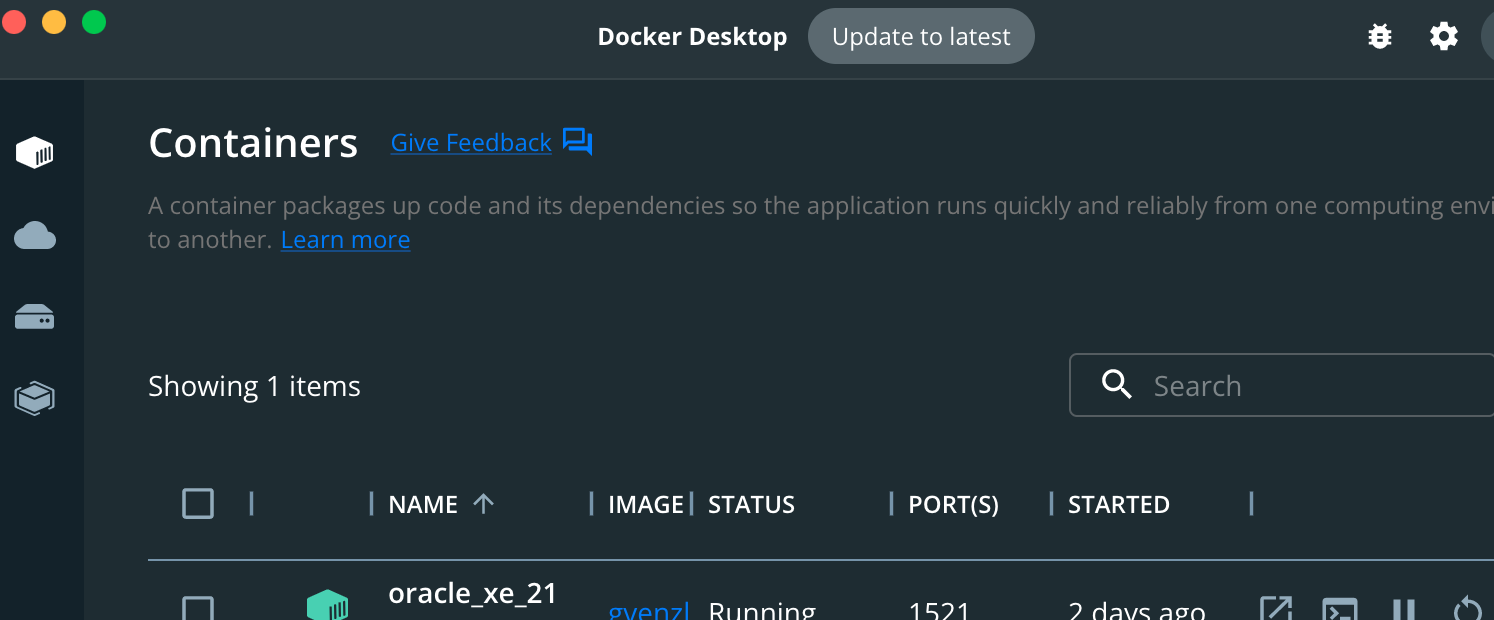Image resolution: width=1494 pixels, height=620 pixels.
Task: Click the Running status text
Action: (762, 609)
